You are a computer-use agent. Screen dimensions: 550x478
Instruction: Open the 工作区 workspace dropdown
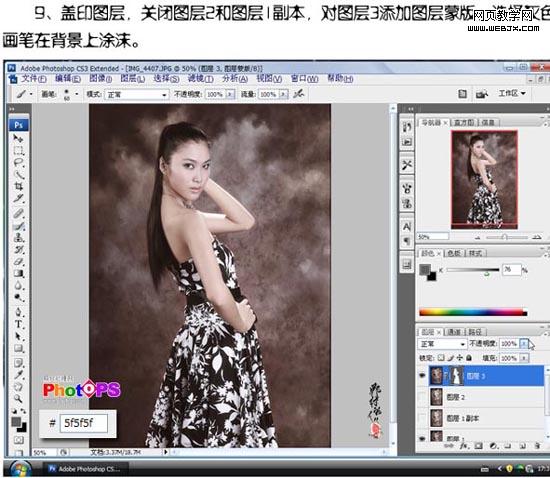pyautogui.click(x=512, y=93)
